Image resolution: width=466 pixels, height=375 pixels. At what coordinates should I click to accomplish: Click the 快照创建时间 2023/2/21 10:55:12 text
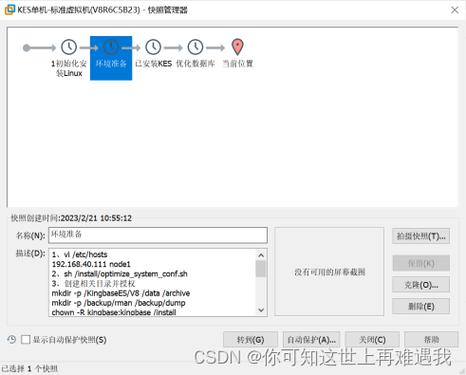click(71, 218)
